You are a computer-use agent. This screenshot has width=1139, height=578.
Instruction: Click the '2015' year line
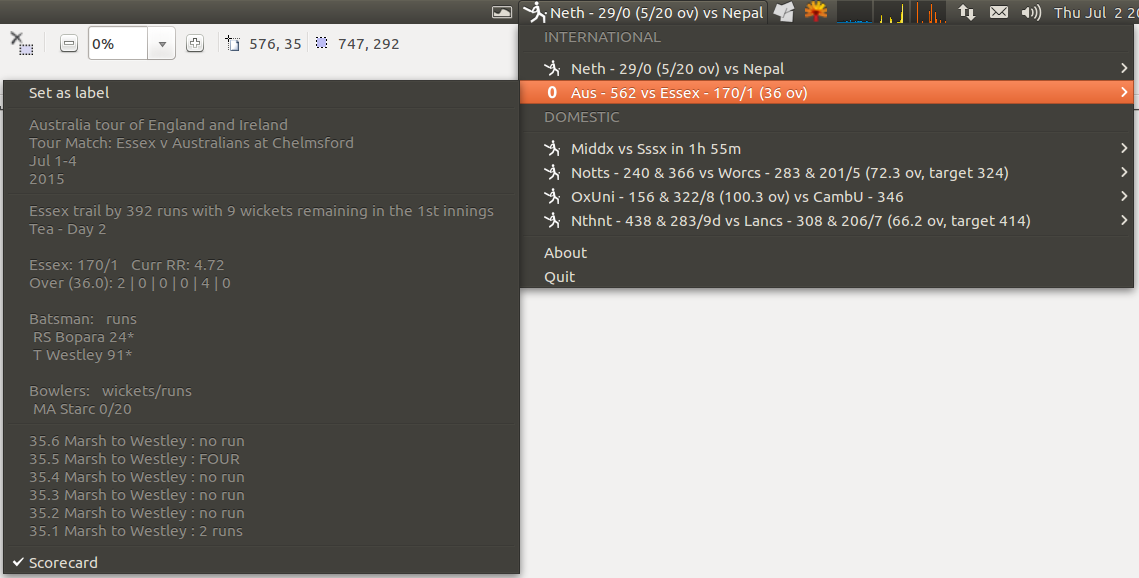pyautogui.click(x=46, y=179)
